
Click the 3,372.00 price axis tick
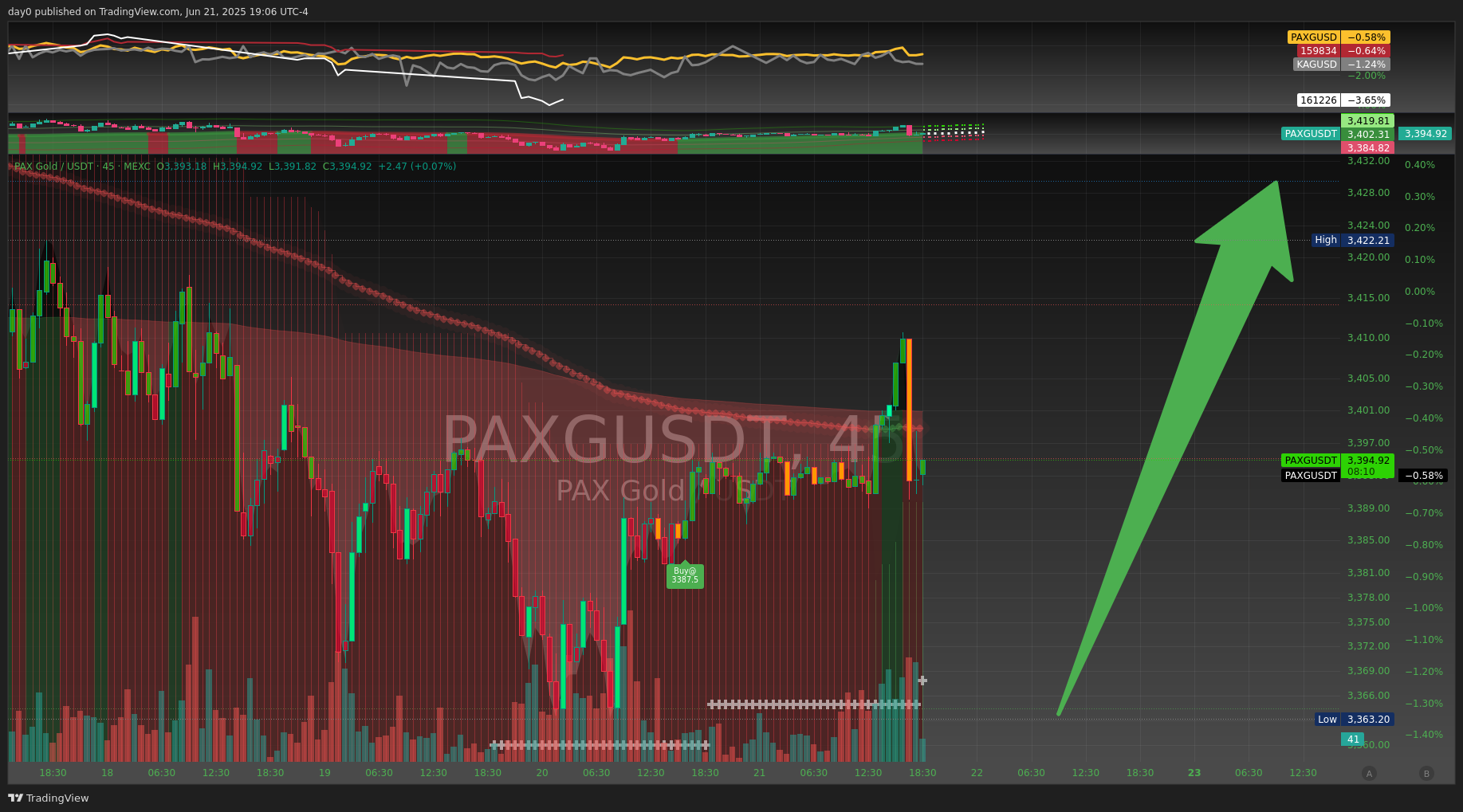[1368, 646]
